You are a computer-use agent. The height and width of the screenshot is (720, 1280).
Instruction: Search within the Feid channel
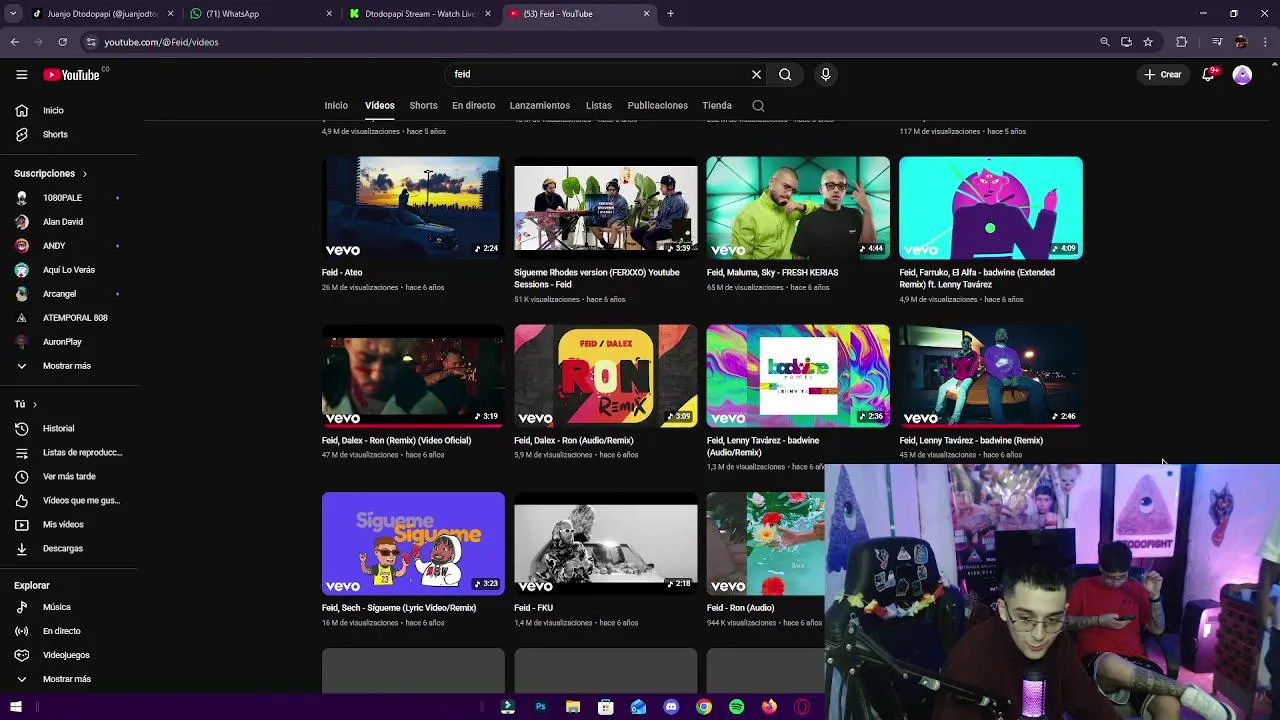point(758,105)
